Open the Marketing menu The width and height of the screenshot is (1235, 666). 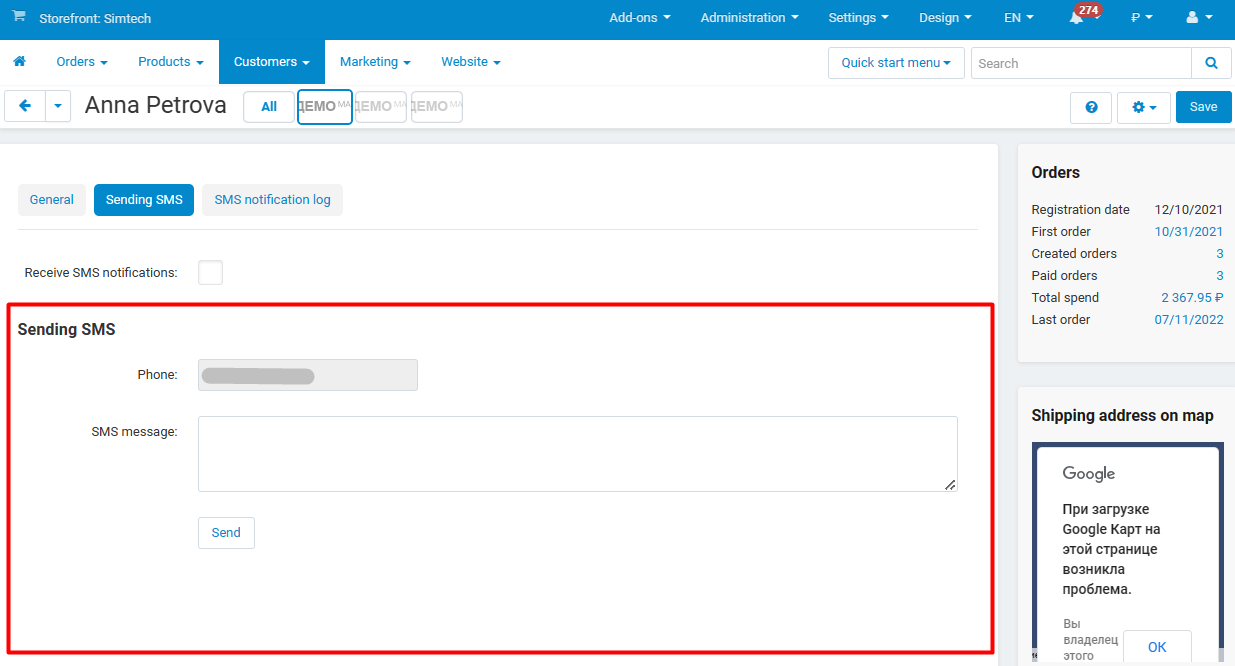point(375,62)
